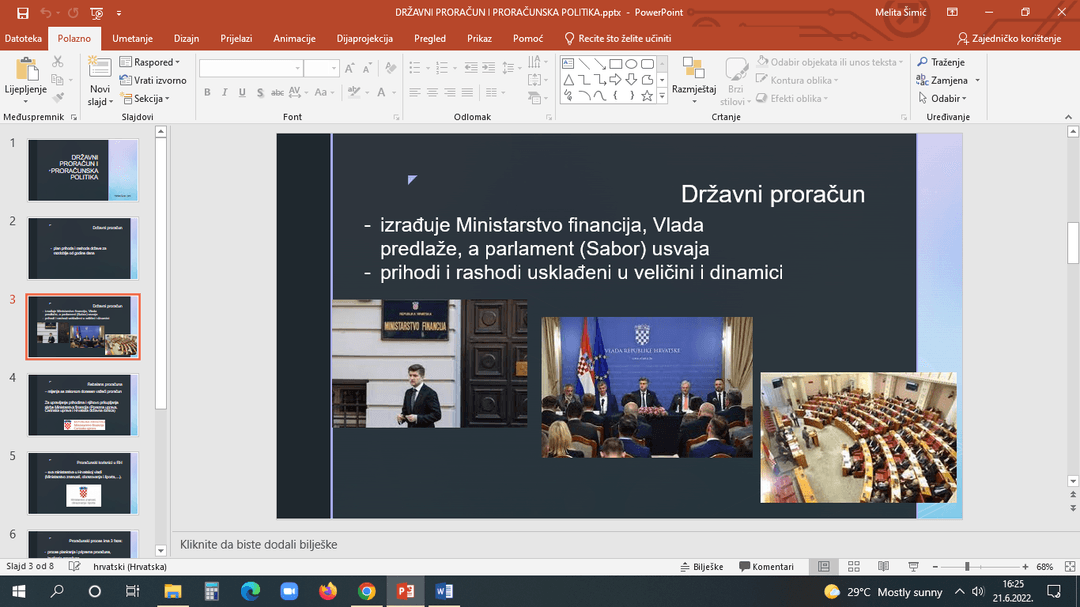Toggle the Komentari comments pane
This screenshot has width=1080, height=607.
tap(765, 567)
